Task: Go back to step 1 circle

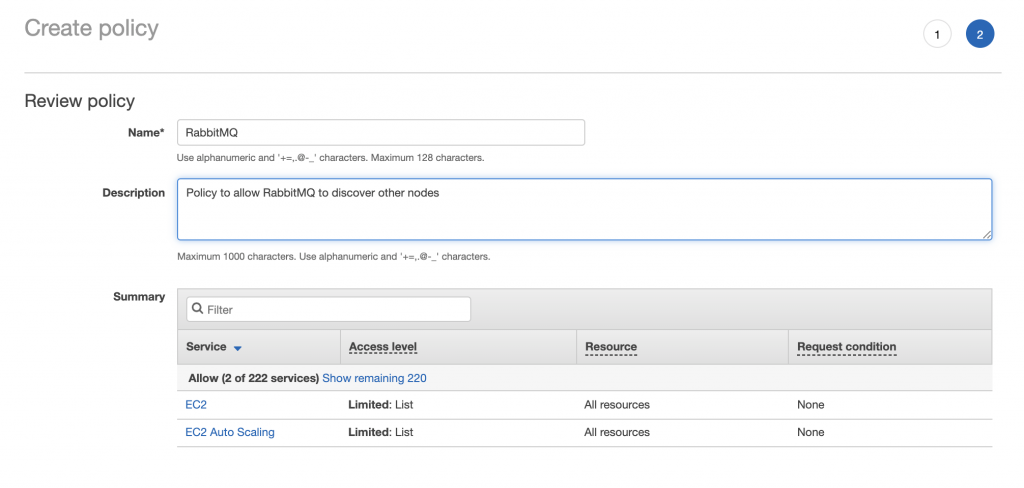Action: pyautogui.click(x=937, y=35)
